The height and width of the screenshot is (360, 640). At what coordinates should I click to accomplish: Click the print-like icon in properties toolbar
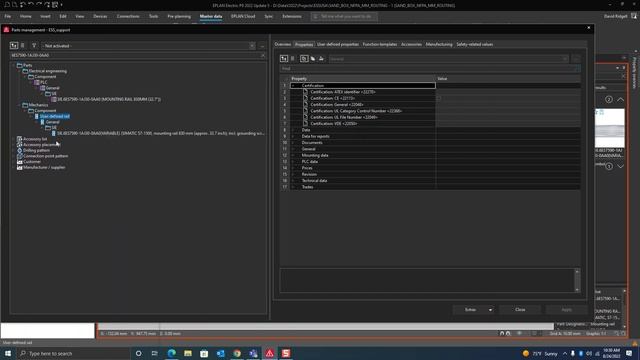(322, 59)
